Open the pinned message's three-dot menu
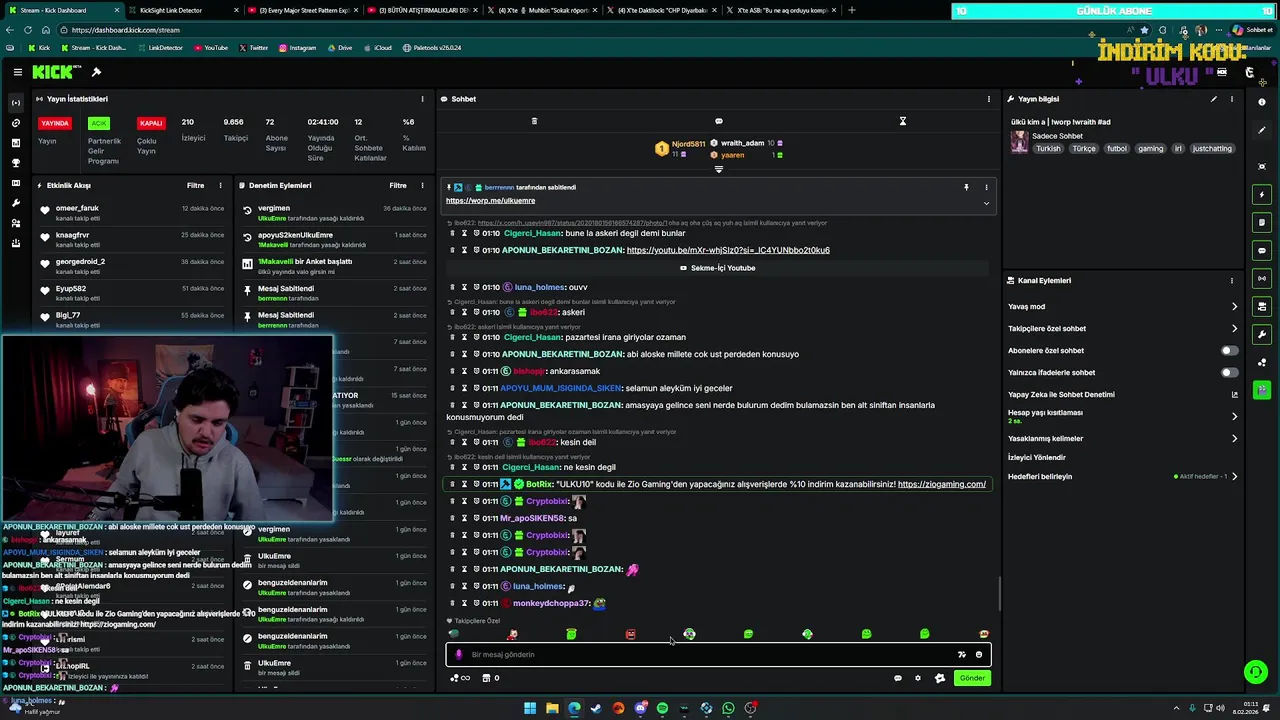 (986, 187)
